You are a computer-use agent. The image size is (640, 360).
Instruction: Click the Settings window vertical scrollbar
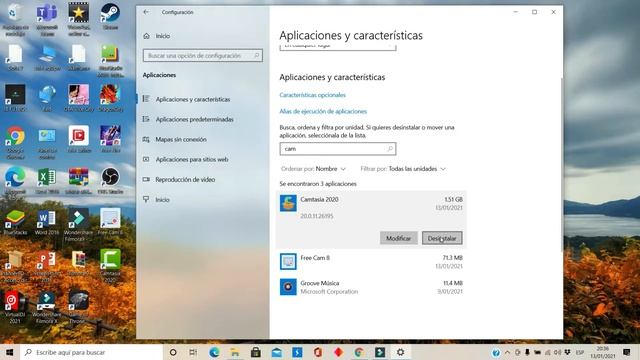tap(561, 163)
